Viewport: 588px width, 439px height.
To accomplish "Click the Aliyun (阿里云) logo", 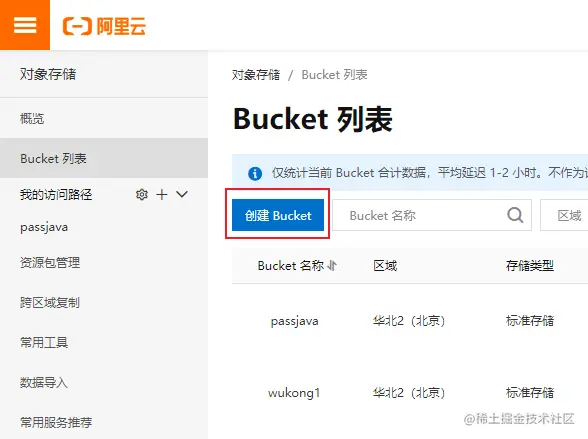I will click(x=104, y=26).
